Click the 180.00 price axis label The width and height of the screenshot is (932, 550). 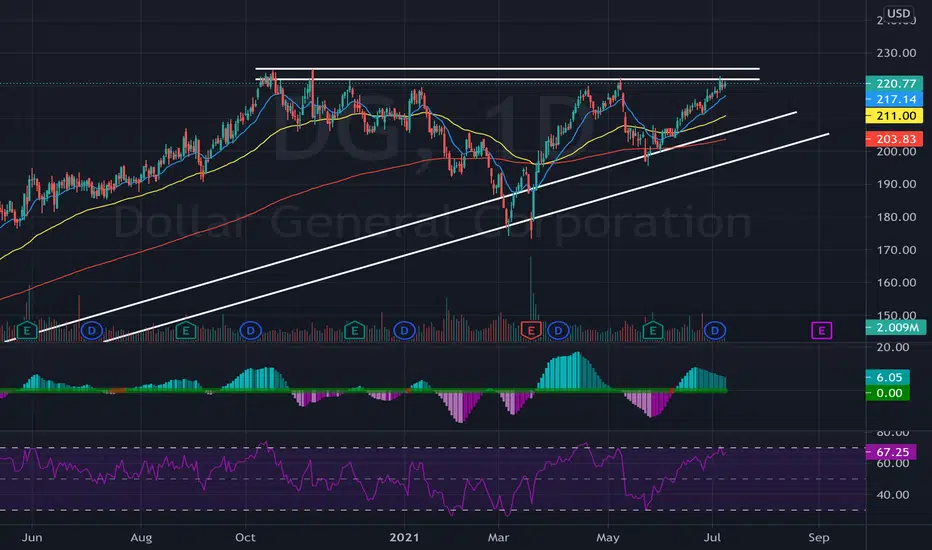click(896, 217)
